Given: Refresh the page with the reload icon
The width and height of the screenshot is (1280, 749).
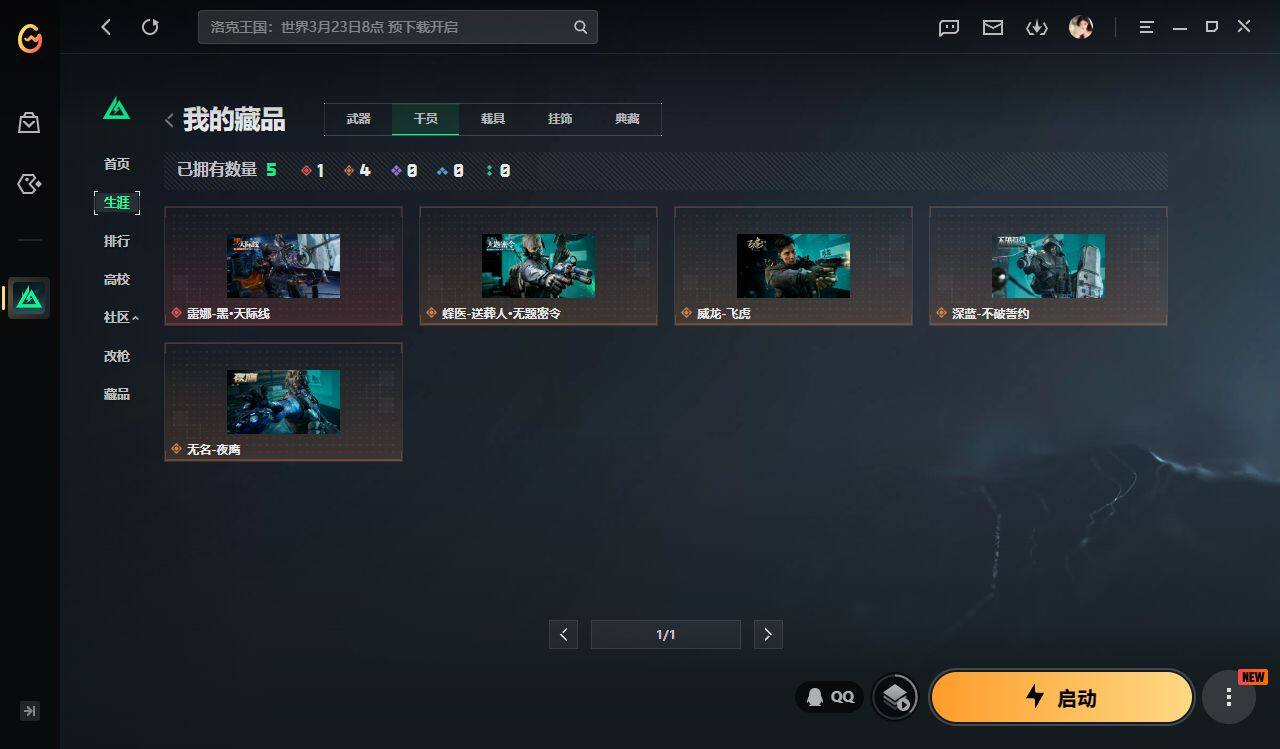Looking at the screenshot, I should click(150, 27).
